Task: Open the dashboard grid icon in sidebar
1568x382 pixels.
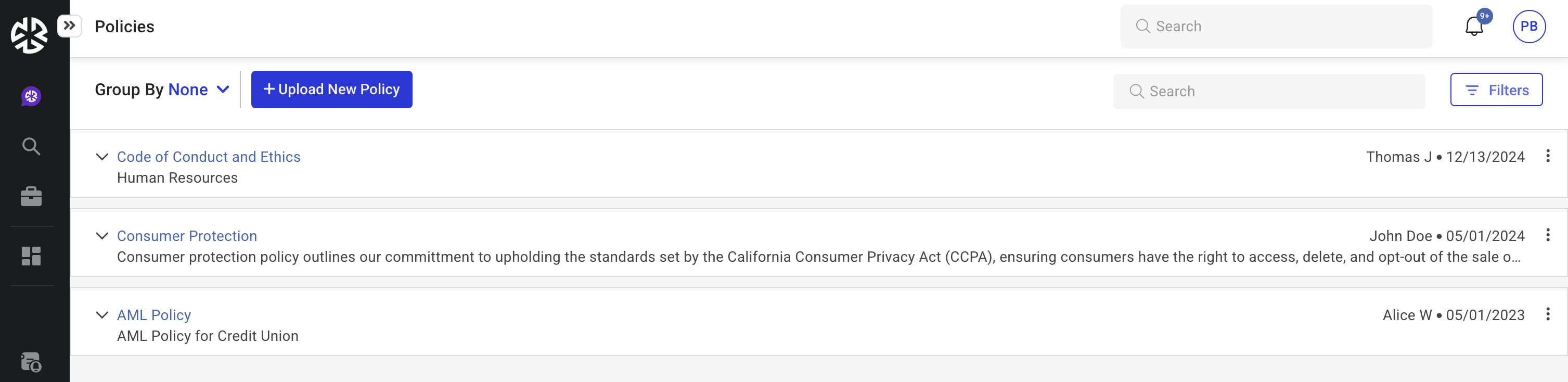Action: (x=31, y=256)
